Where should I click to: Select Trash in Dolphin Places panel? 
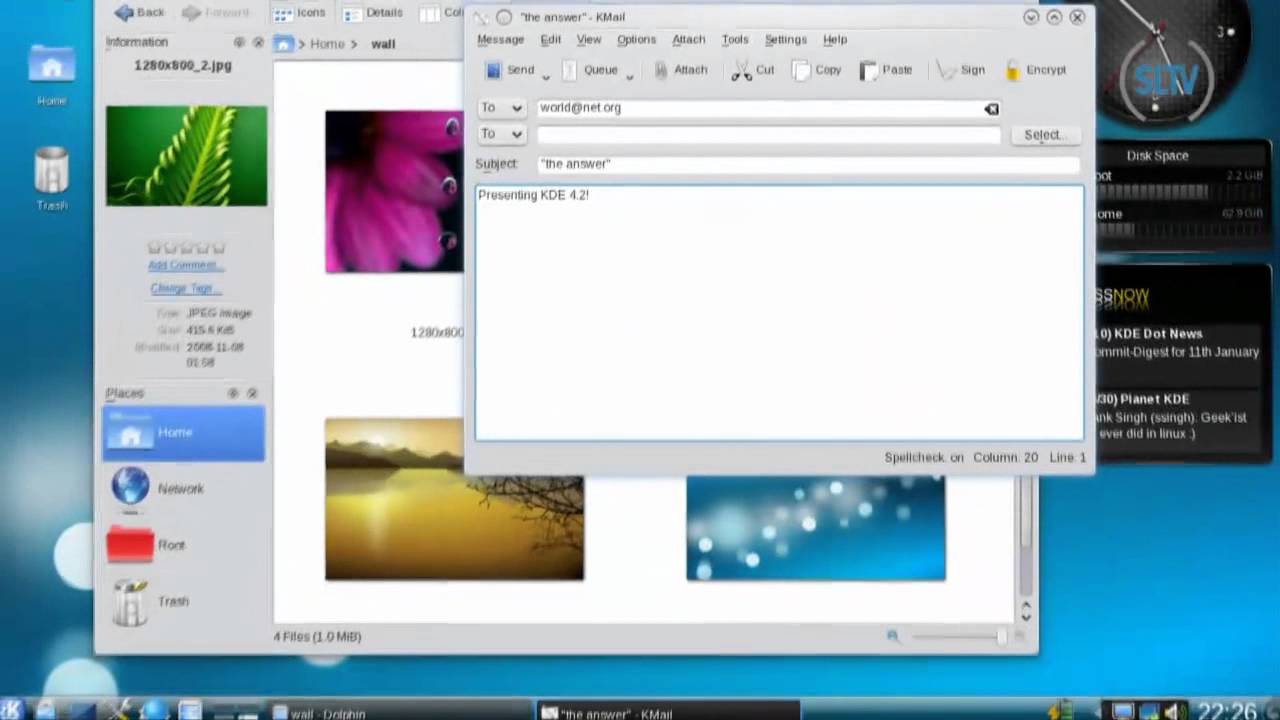point(183,601)
